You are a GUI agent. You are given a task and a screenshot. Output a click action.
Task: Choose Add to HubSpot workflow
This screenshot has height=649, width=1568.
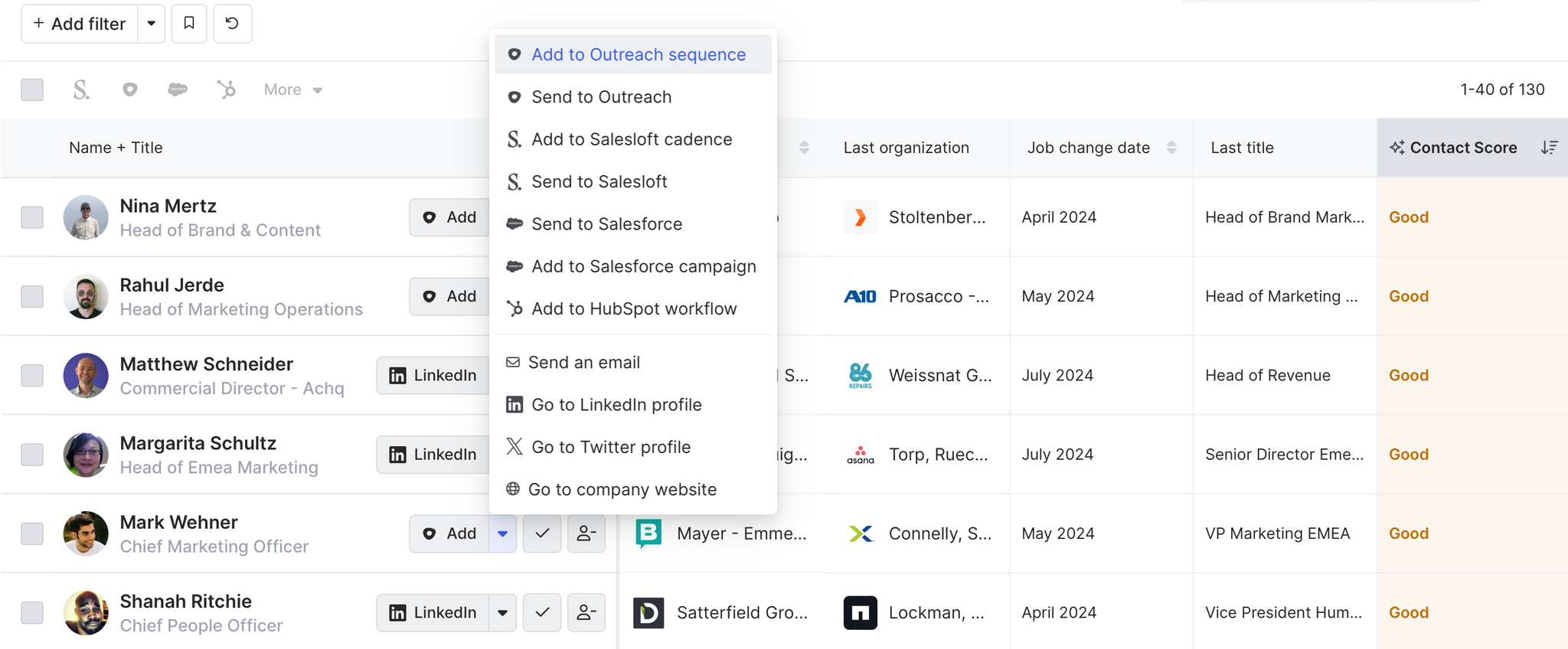pyautogui.click(x=633, y=308)
